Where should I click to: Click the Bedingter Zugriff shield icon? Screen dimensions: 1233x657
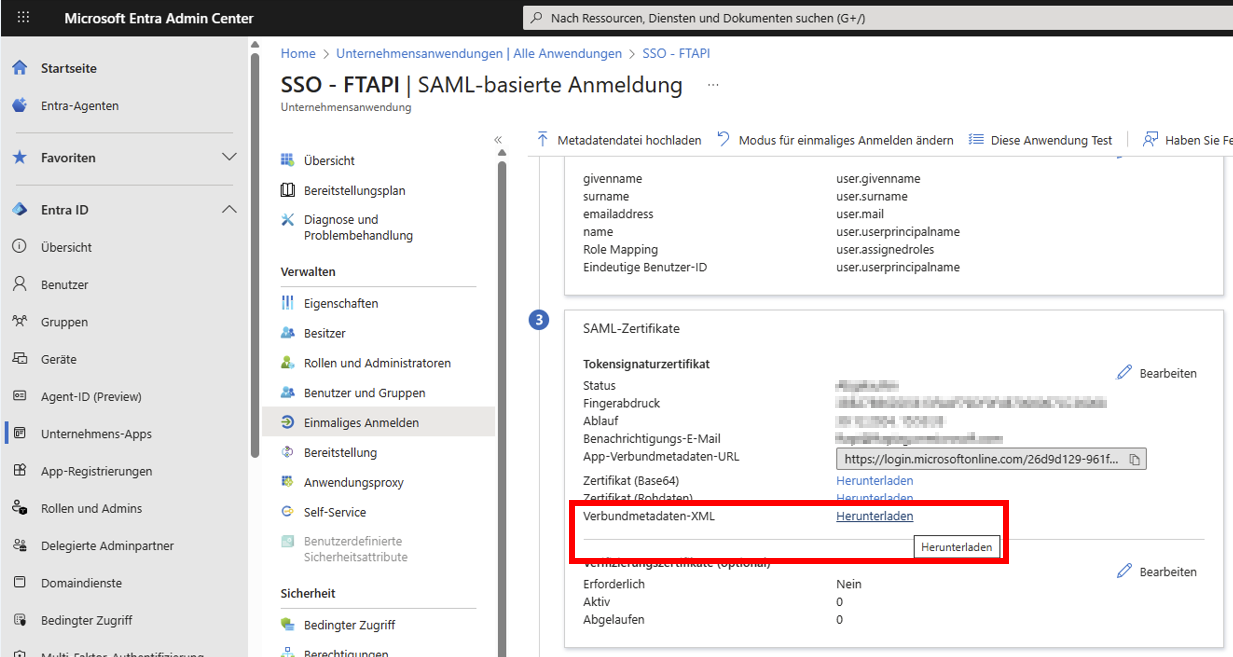[x=288, y=625]
